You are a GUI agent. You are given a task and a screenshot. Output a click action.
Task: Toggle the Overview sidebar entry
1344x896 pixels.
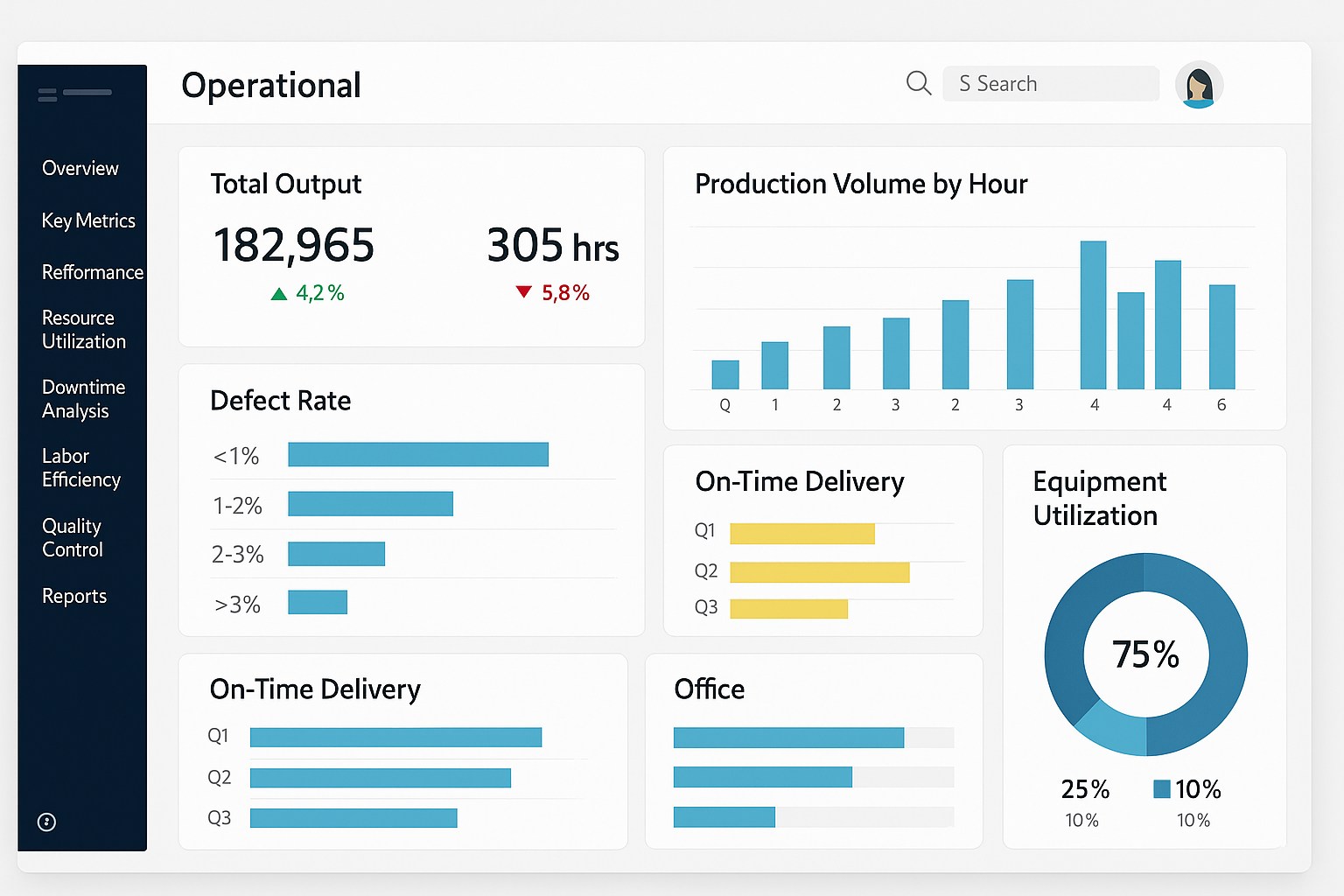point(80,168)
